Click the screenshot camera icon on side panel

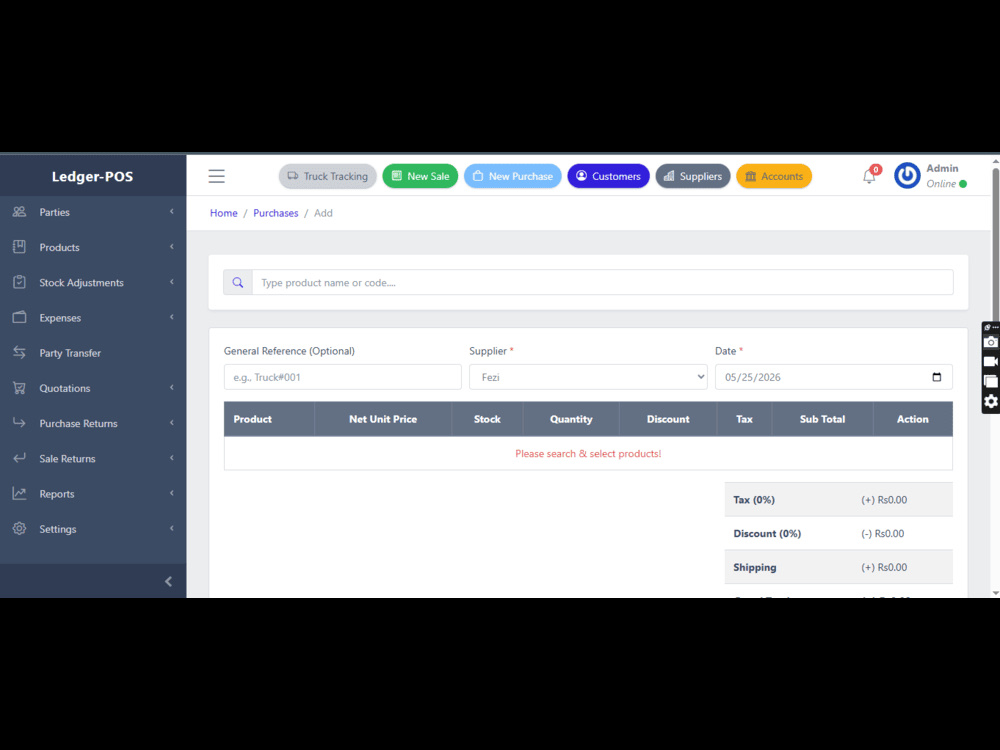point(990,342)
